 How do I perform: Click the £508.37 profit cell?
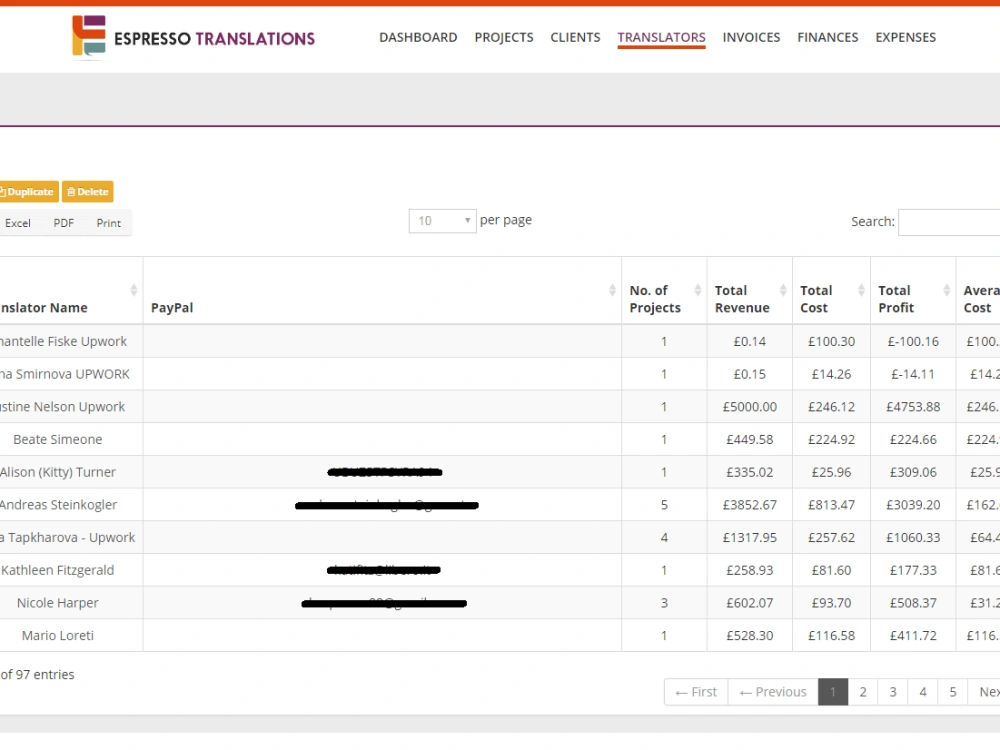(x=913, y=603)
